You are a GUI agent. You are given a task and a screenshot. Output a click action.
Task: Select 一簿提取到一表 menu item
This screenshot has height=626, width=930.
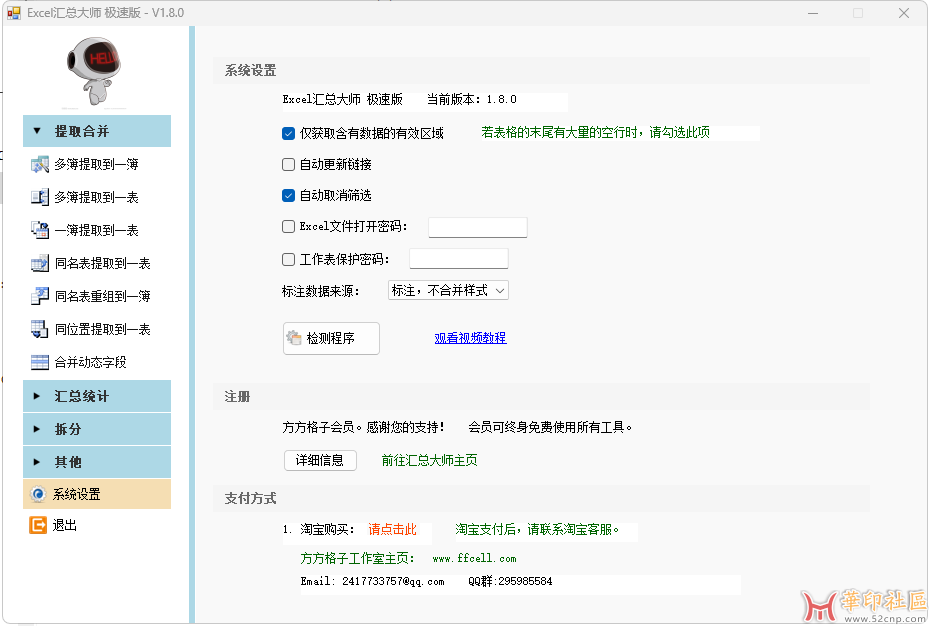click(97, 230)
